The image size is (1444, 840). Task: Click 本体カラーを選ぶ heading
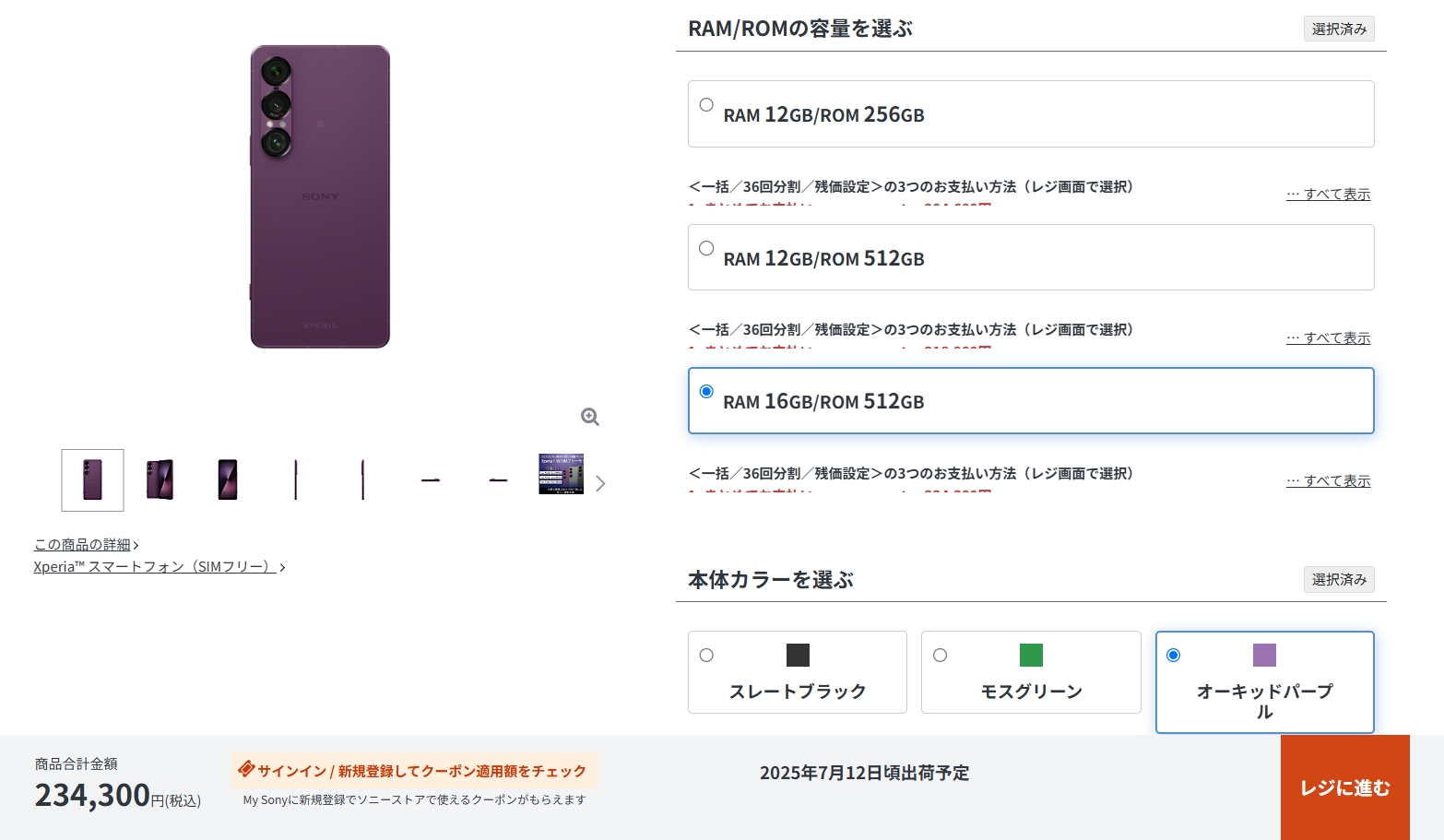771,580
